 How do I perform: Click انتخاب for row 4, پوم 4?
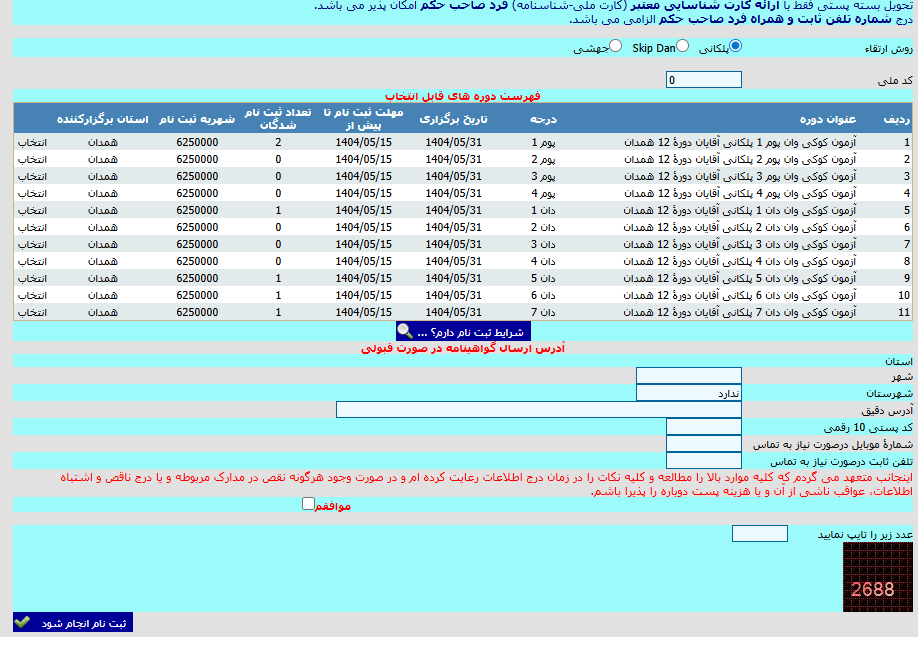(x=32, y=193)
